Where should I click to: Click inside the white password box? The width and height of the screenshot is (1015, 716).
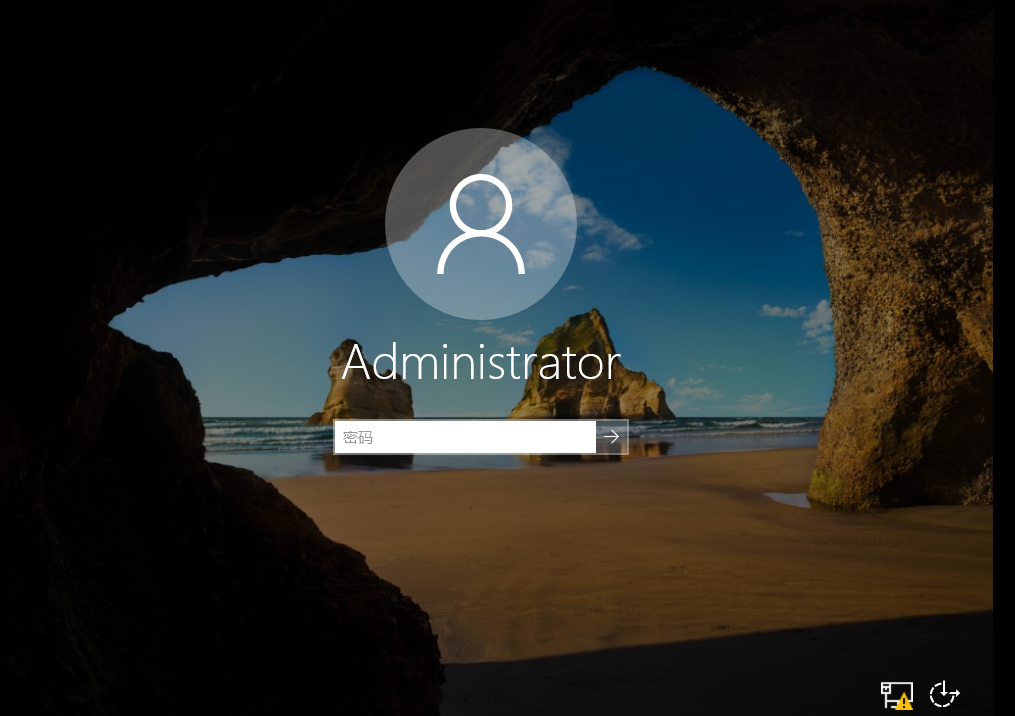tap(480, 437)
